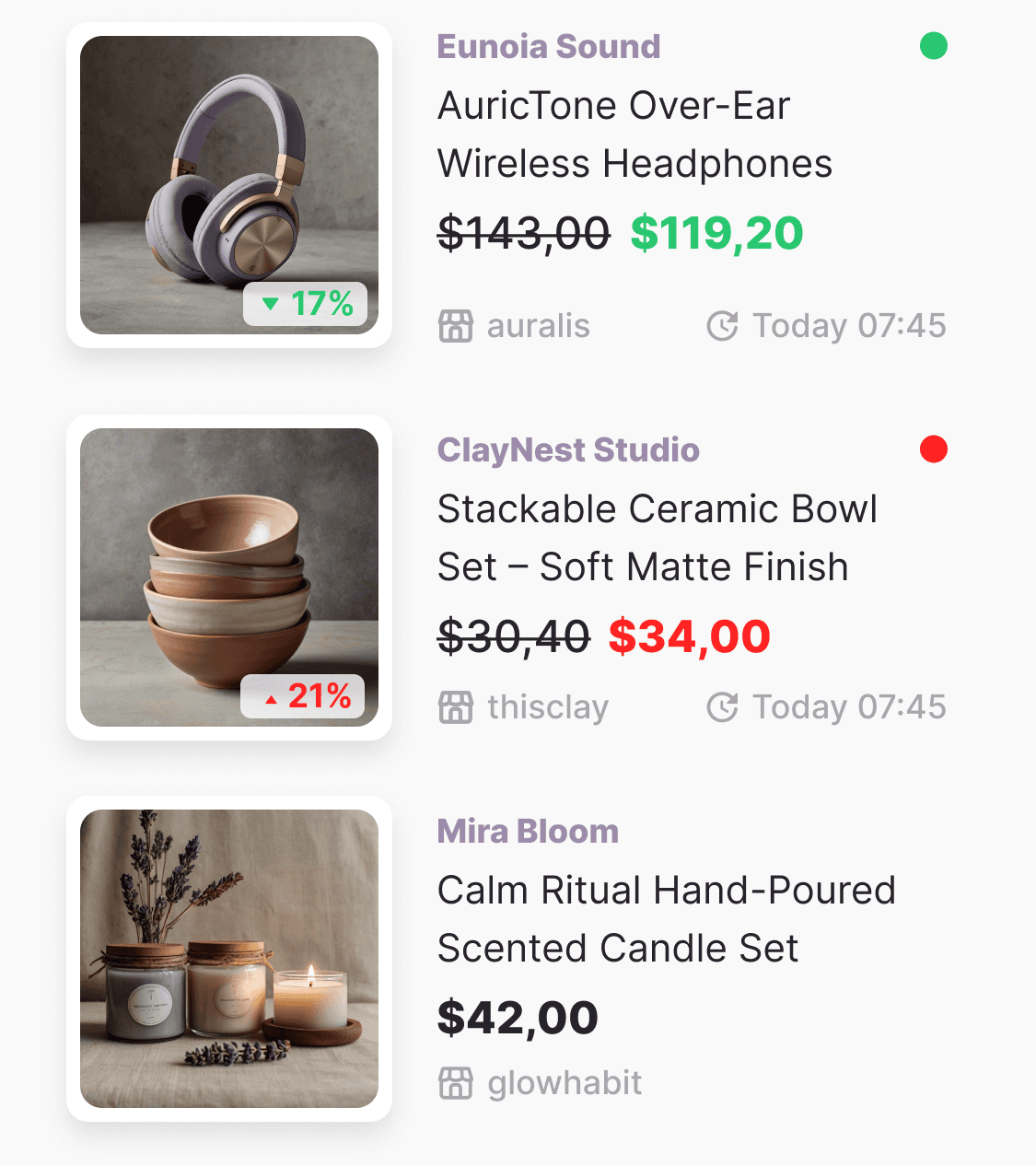Screen dimensions: 1036x1166
Task: Select Stackable Ceramic Bowl Set title
Action: (x=658, y=538)
